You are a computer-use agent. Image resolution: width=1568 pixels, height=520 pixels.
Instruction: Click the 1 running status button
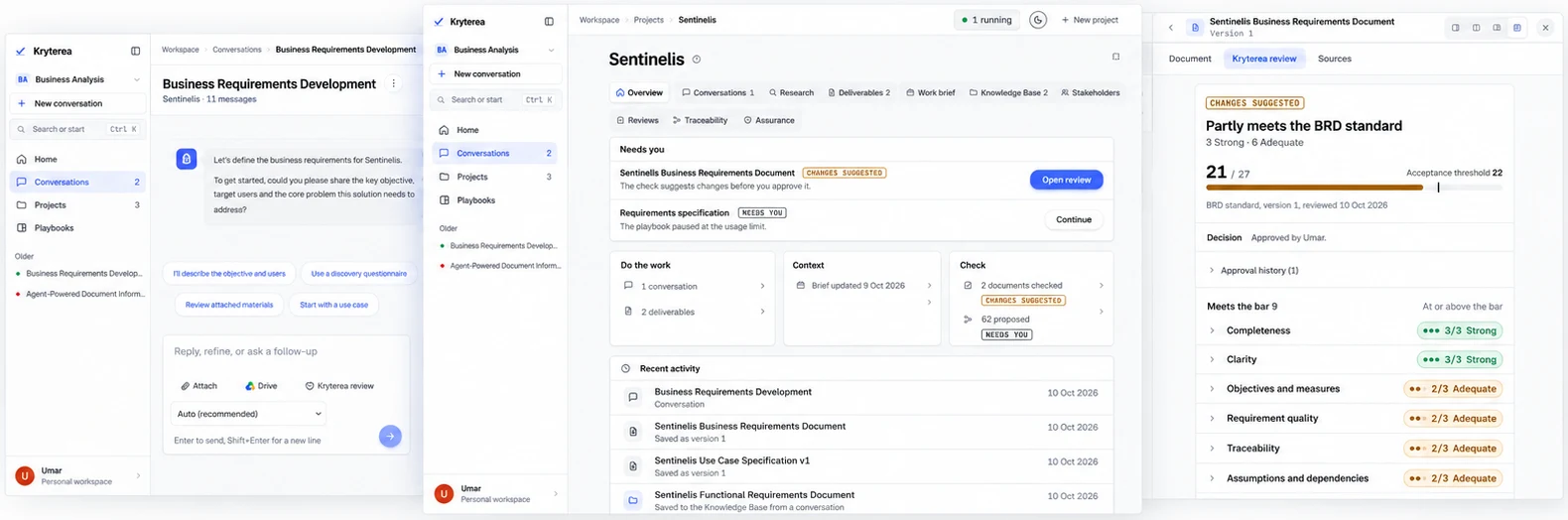(x=986, y=20)
